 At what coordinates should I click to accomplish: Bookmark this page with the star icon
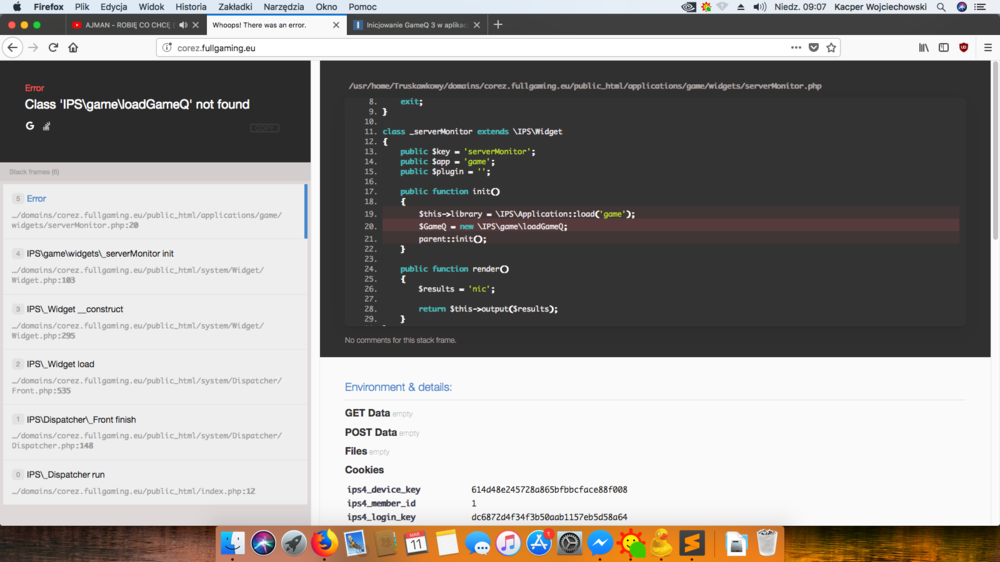pyautogui.click(x=831, y=47)
